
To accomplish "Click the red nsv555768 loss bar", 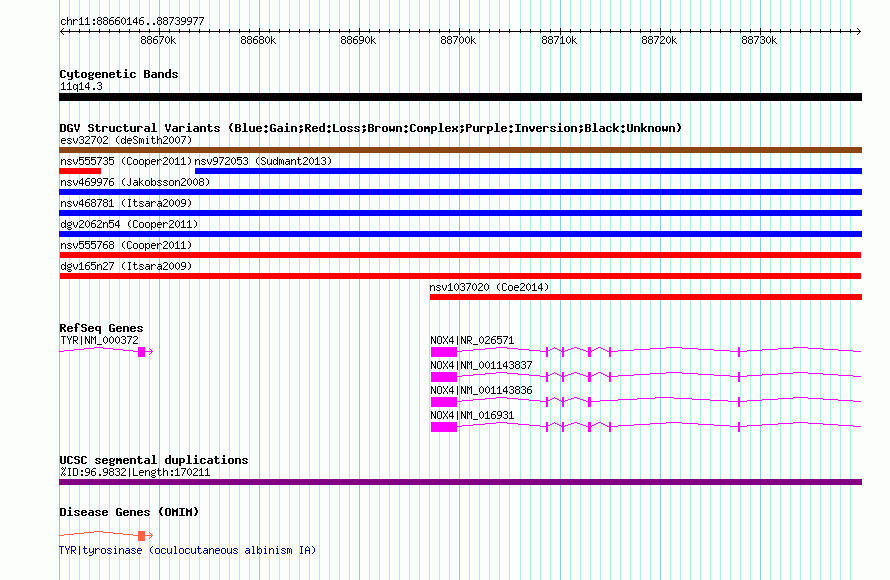I will [x=460, y=255].
